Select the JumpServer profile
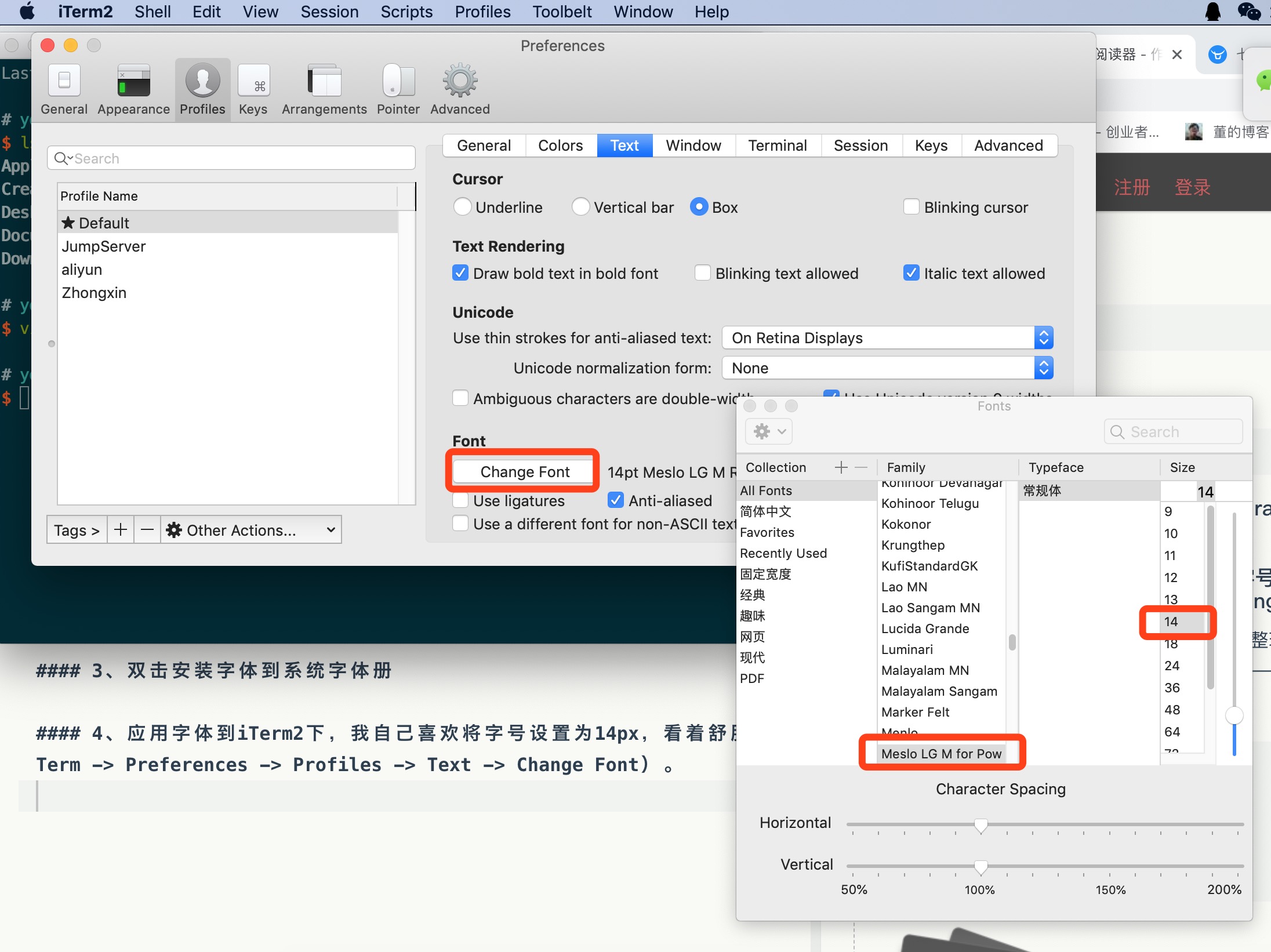Image resolution: width=1271 pixels, height=952 pixels. (227, 246)
